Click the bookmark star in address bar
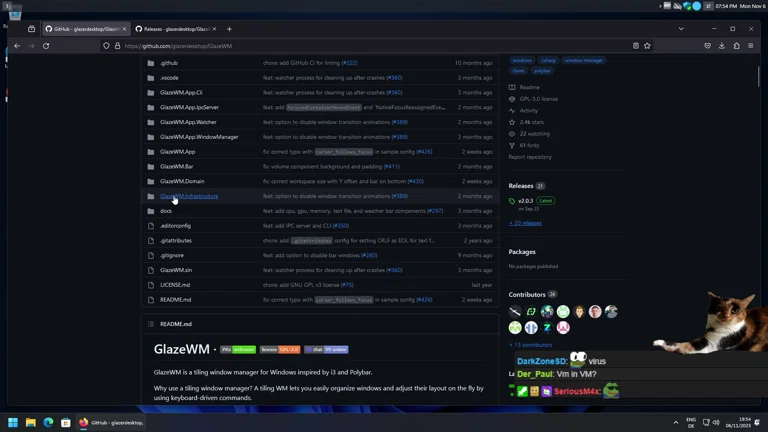Image resolution: width=768 pixels, height=432 pixels. [647, 46]
